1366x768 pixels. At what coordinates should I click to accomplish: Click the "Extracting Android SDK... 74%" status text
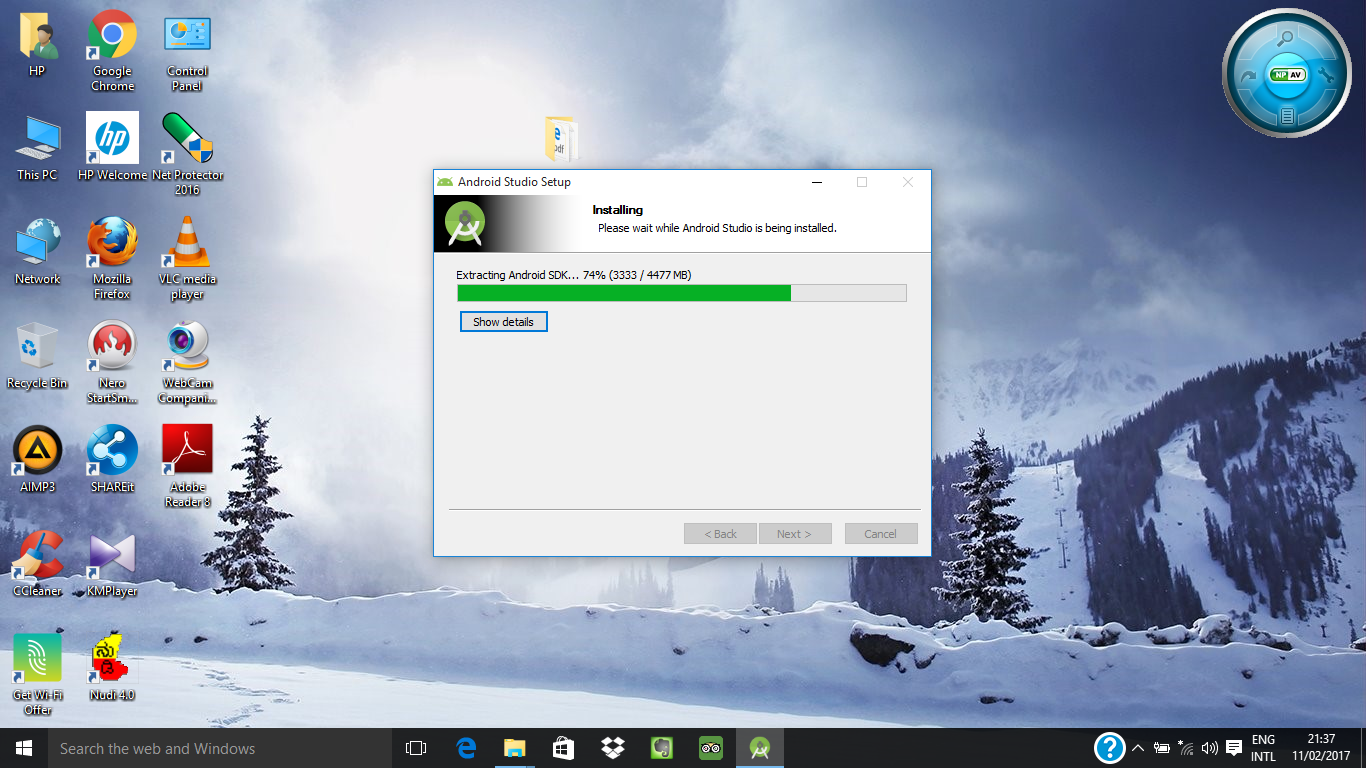[573, 275]
